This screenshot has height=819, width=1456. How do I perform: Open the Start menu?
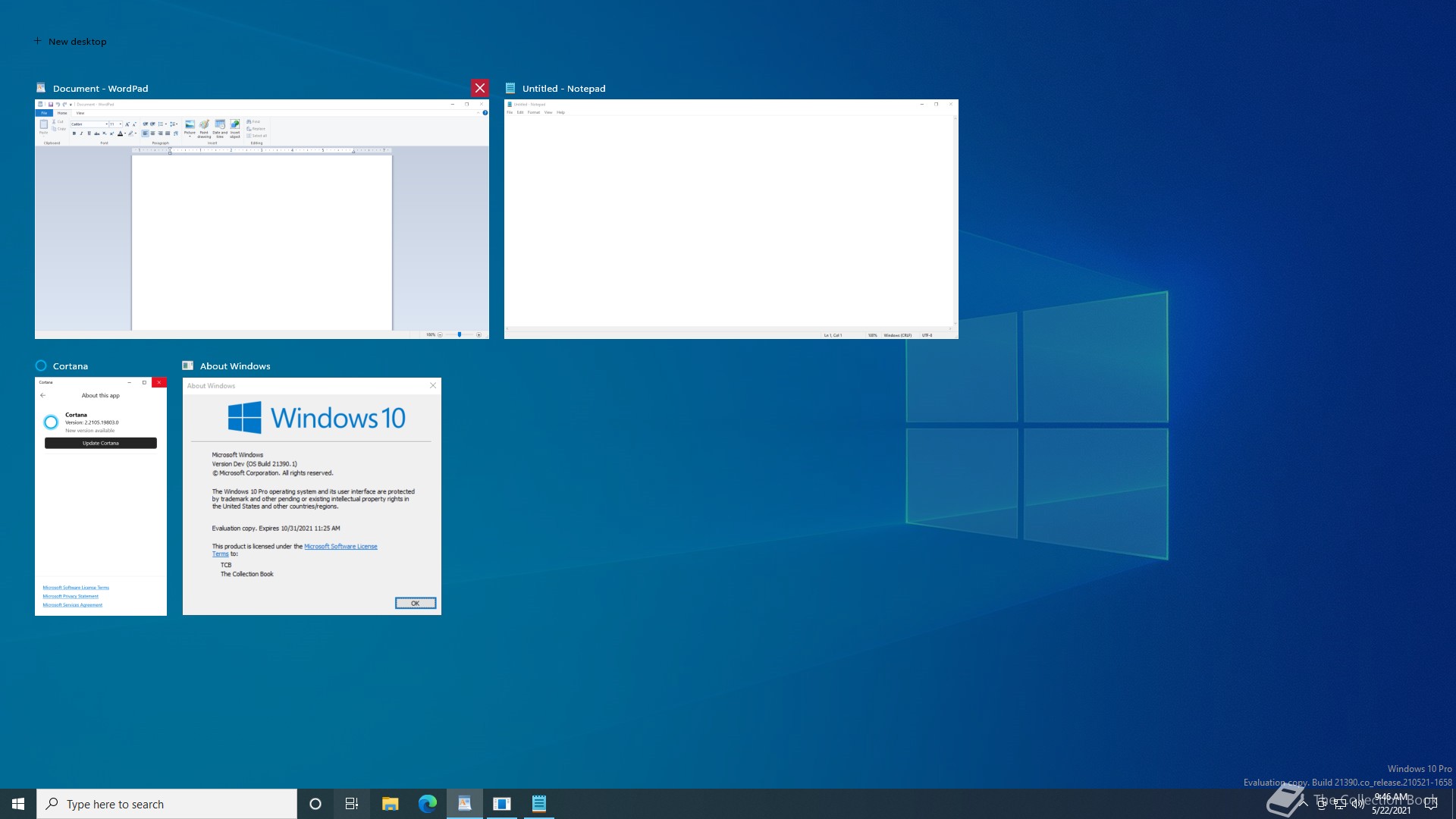coord(18,804)
